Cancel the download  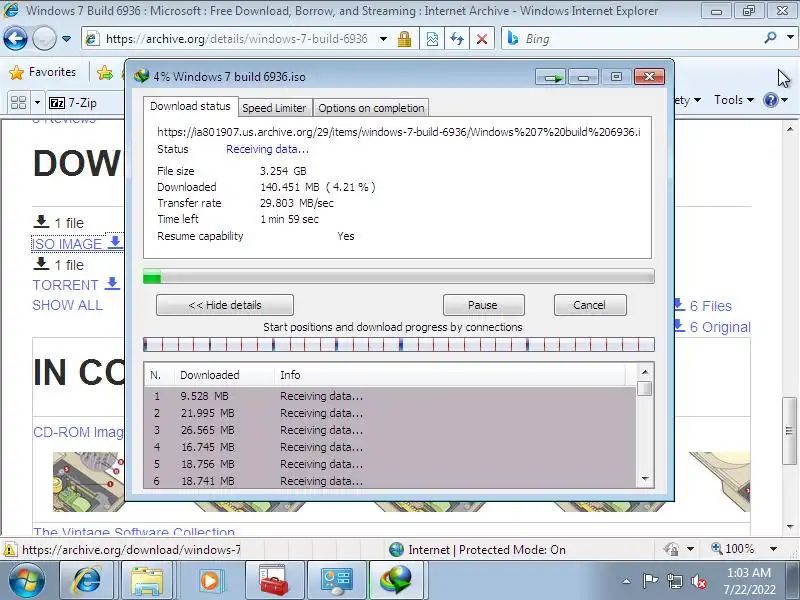click(x=590, y=305)
